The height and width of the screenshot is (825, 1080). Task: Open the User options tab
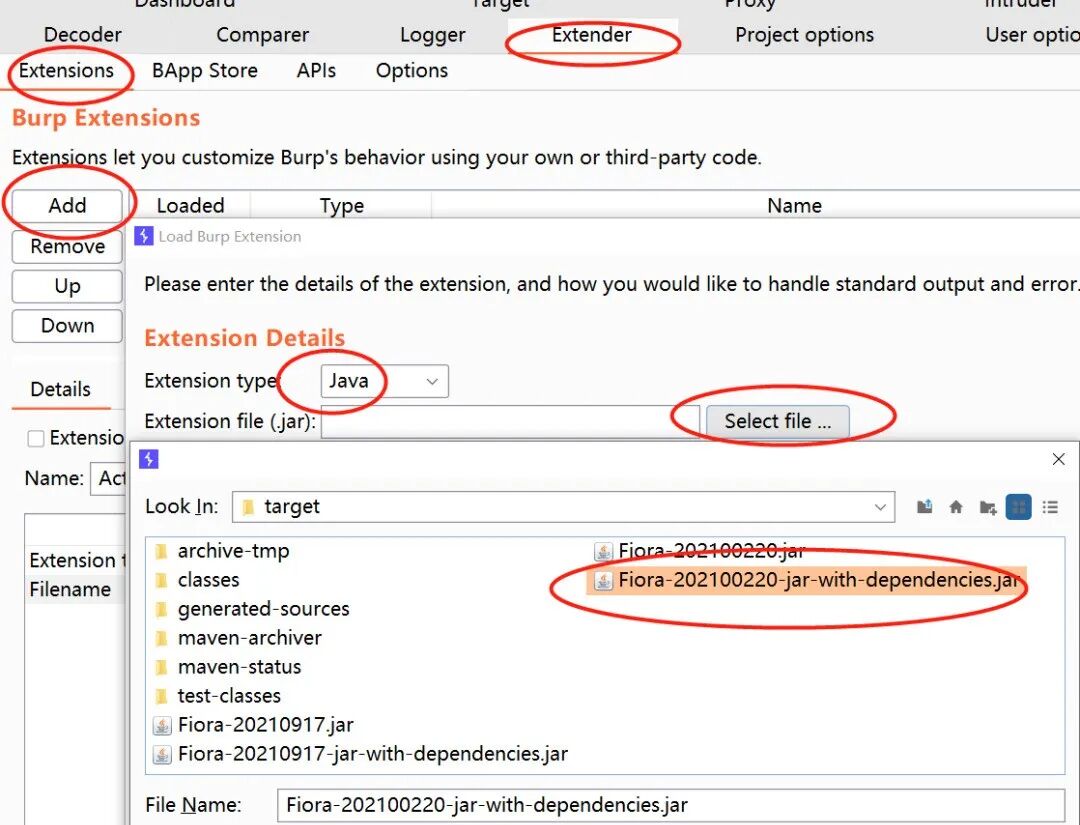tap(1032, 35)
